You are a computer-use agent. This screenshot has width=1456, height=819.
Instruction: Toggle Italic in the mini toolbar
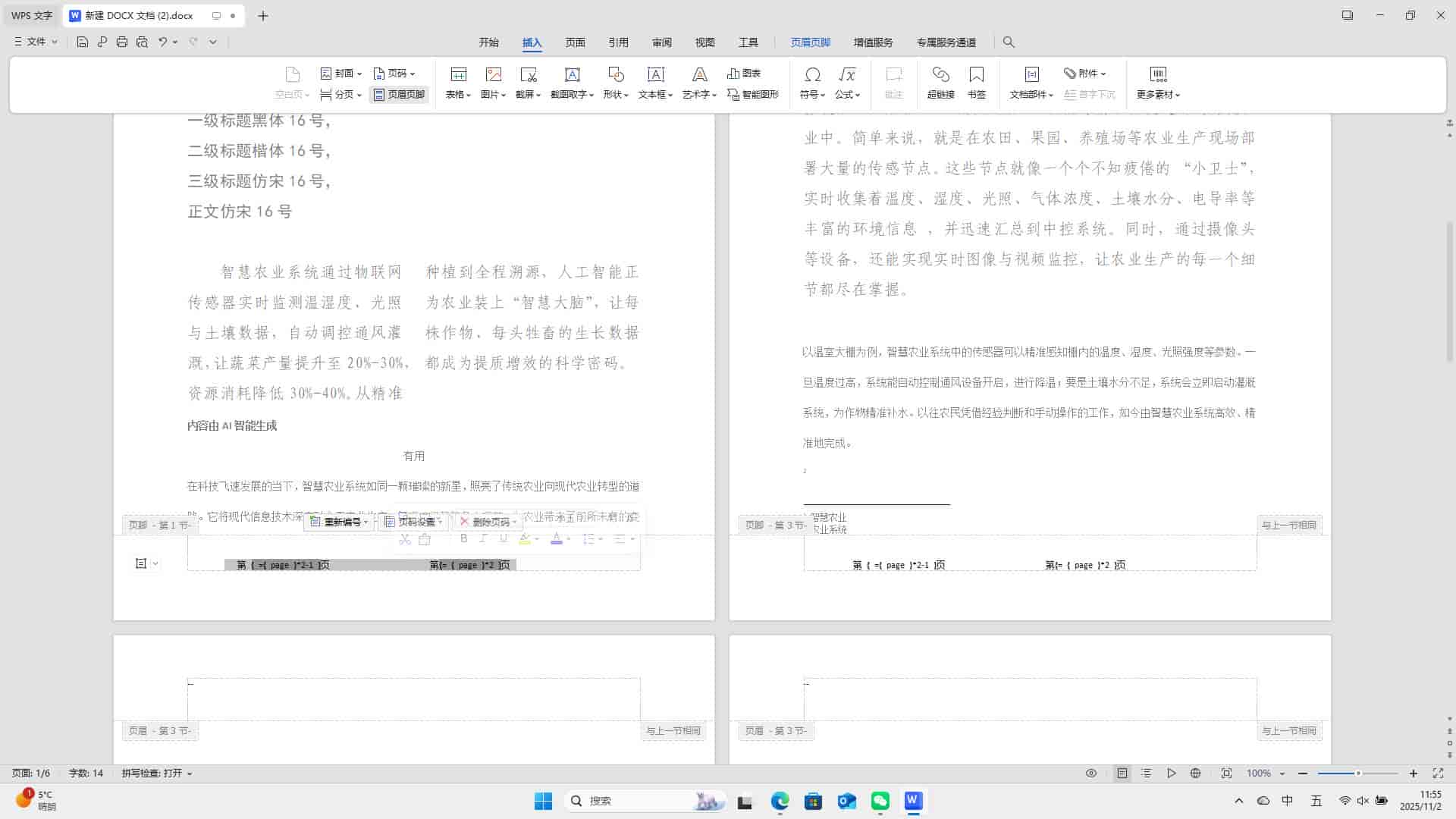(483, 539)
